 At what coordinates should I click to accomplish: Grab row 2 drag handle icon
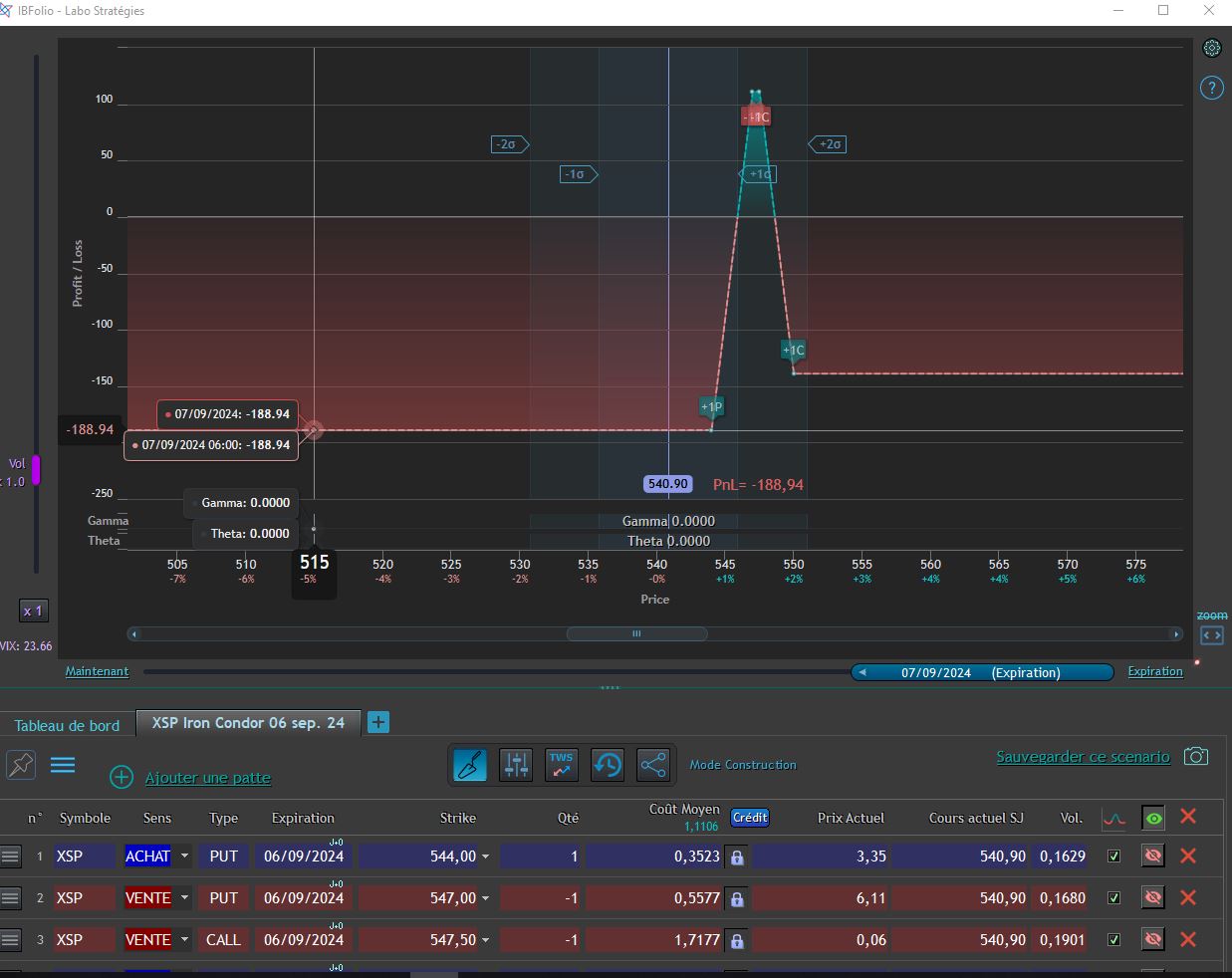11,897
